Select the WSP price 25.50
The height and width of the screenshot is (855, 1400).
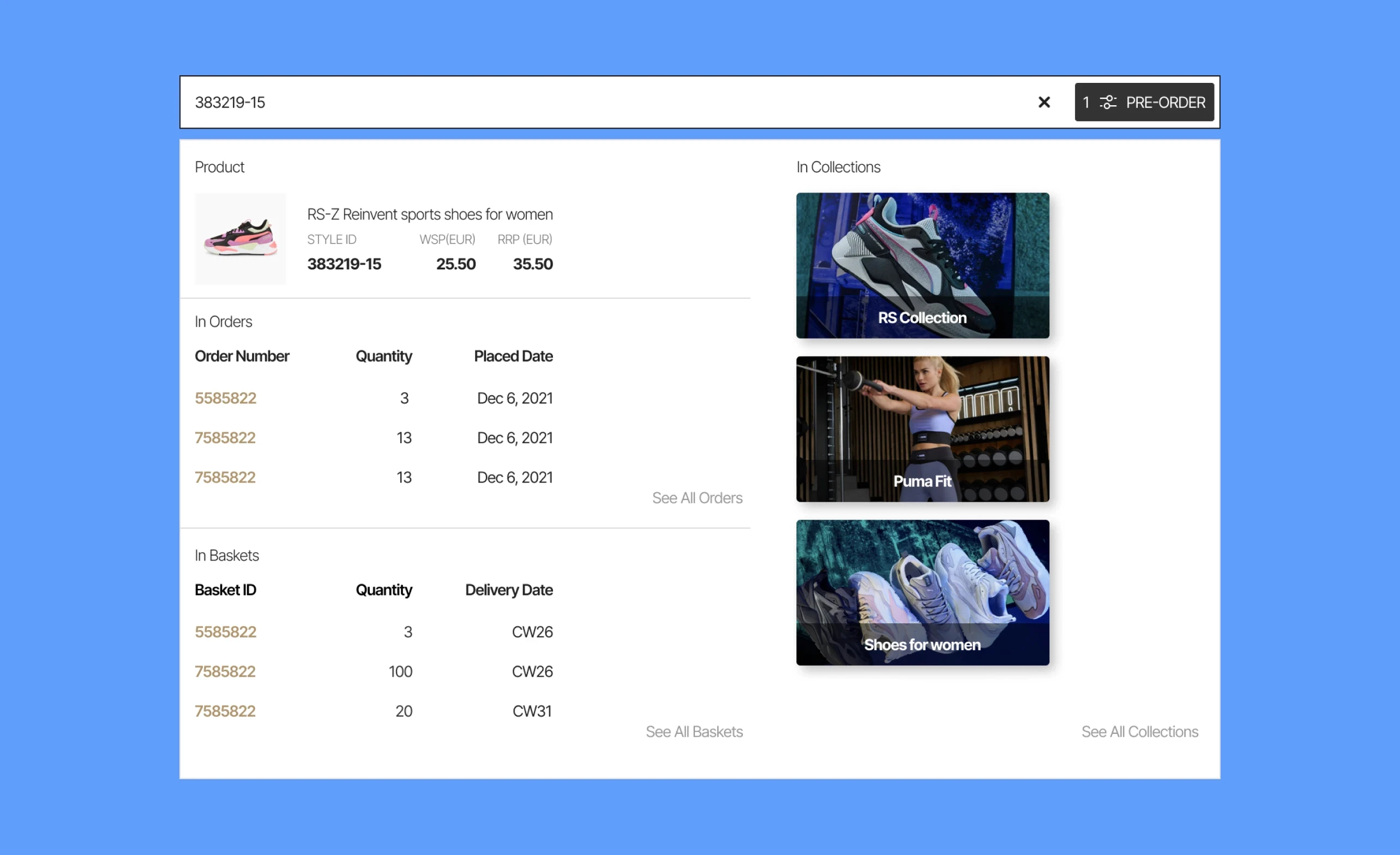456,264
